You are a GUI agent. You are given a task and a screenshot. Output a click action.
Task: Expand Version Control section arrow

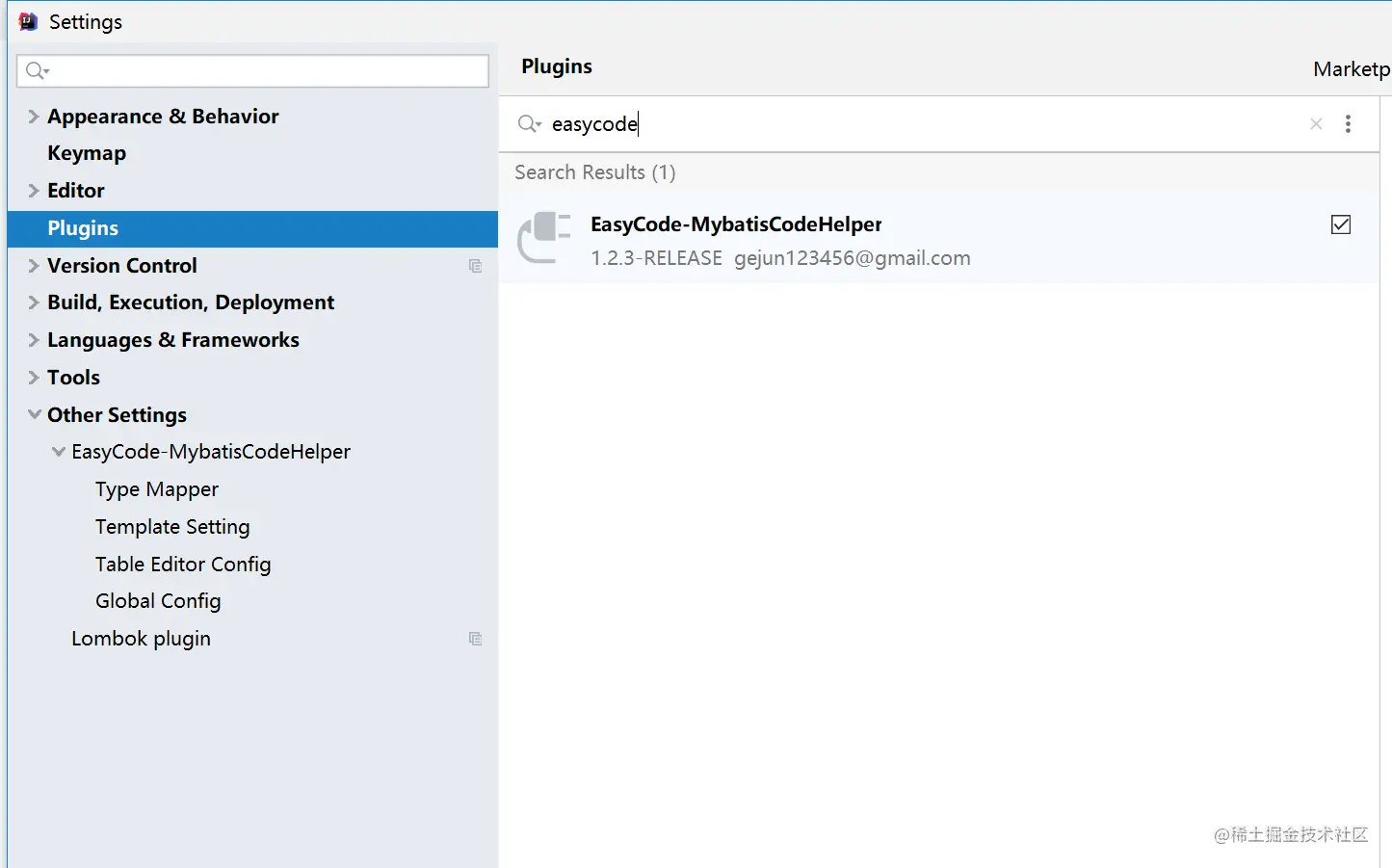click(x=34, y=266)
